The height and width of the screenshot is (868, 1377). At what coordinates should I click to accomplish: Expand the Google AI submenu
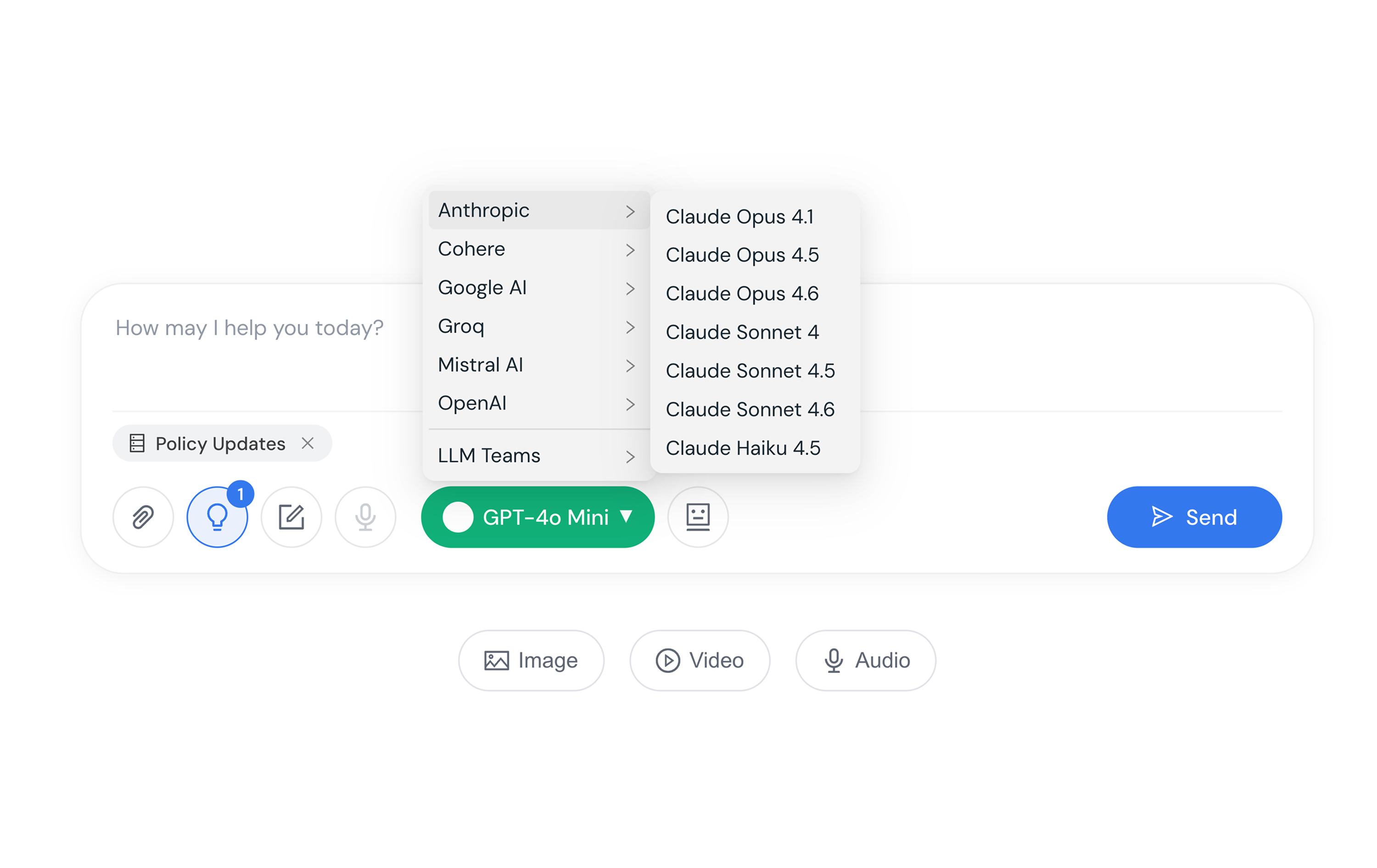pyautogui.click(x=539, y=288)
